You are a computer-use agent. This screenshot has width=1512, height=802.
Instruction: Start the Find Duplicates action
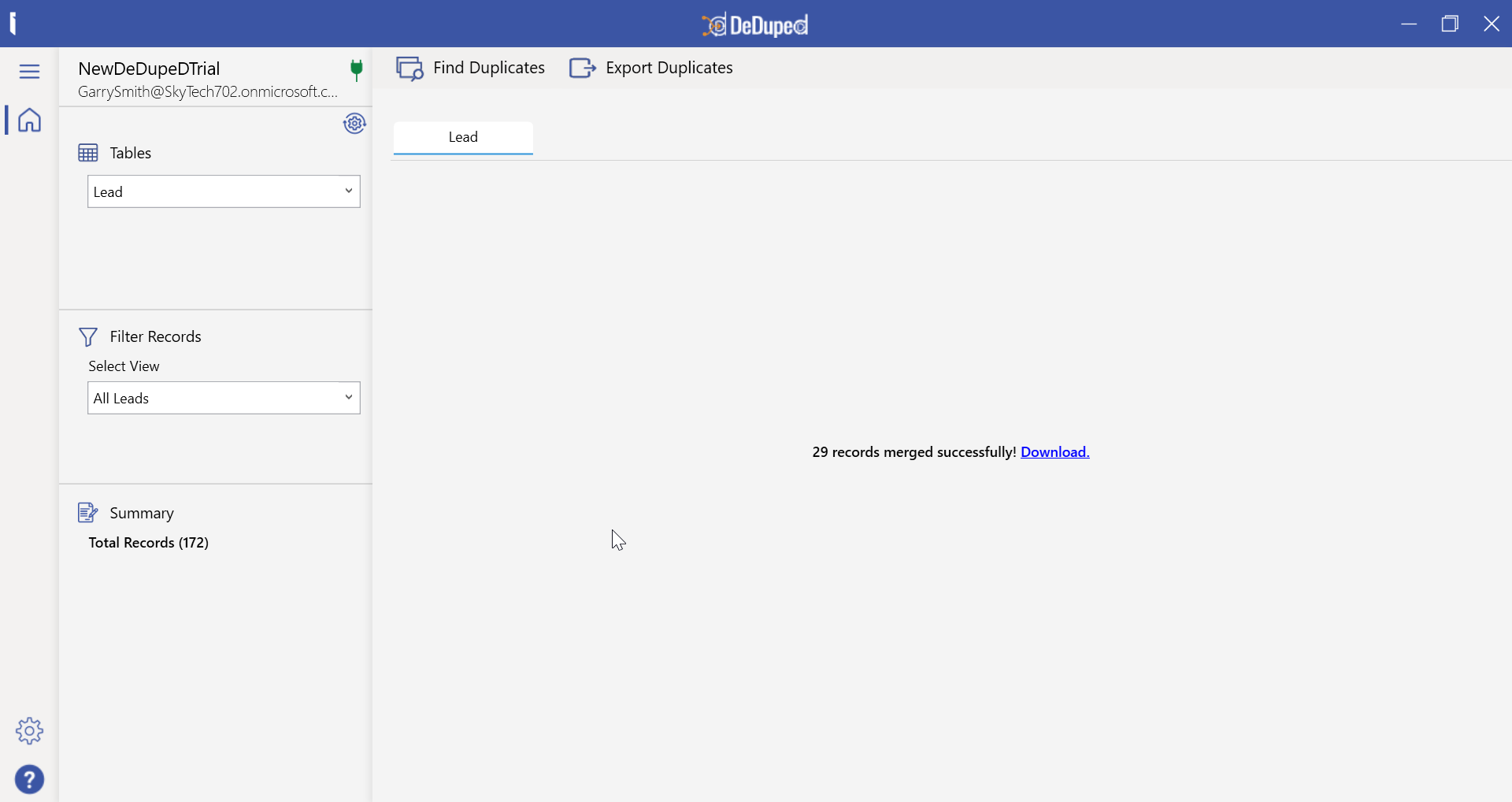(471, 69)
